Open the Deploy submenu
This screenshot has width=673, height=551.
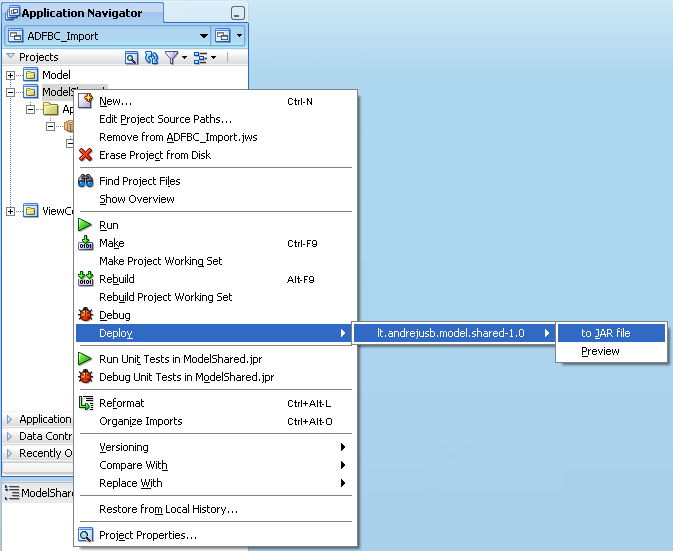pyautogui.click(x=213, y=333)
